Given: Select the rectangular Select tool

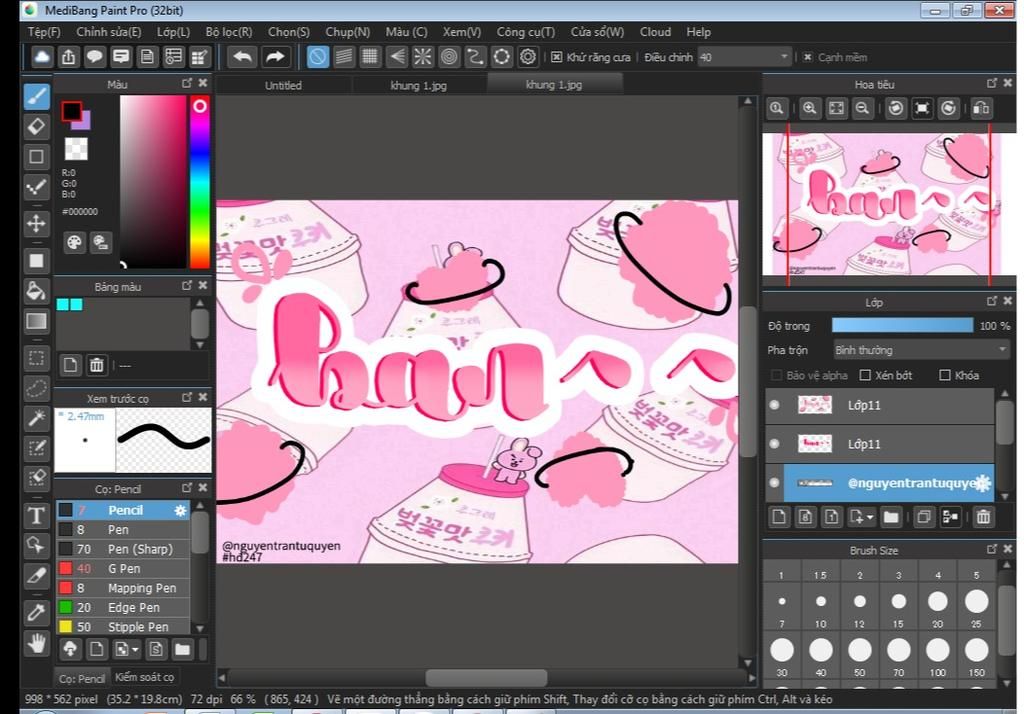Looking at the screenshot, I should click(x=37, y=358).
